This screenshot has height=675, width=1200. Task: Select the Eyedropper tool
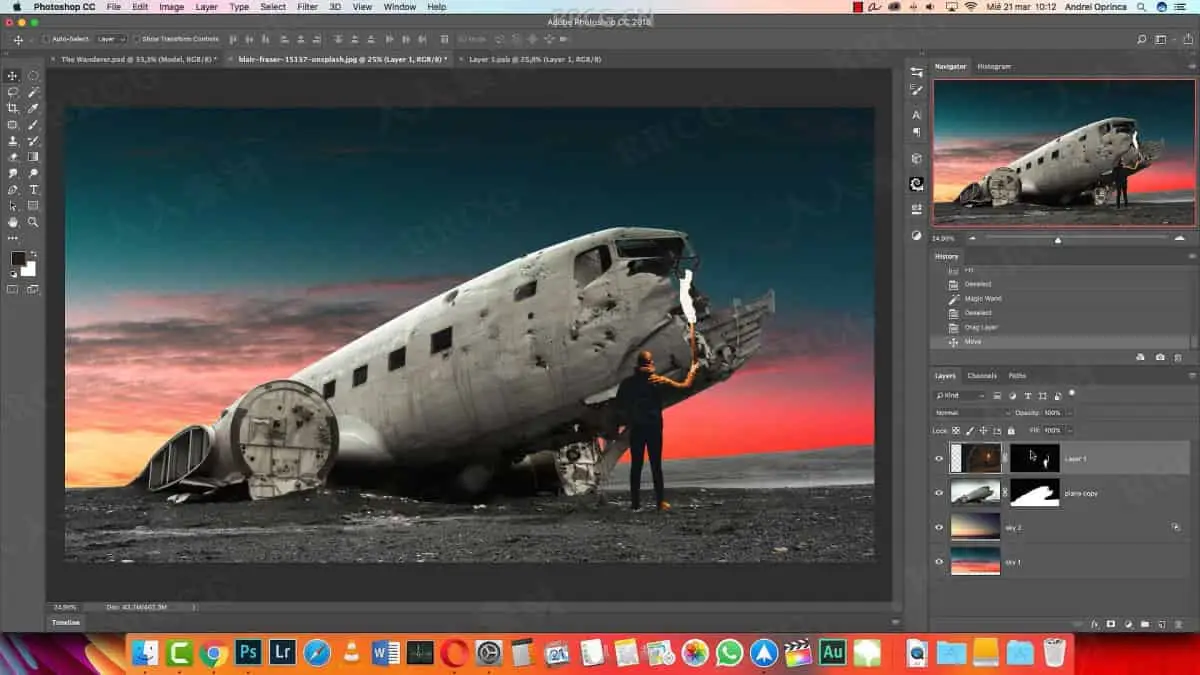click(x=34, y=108)
